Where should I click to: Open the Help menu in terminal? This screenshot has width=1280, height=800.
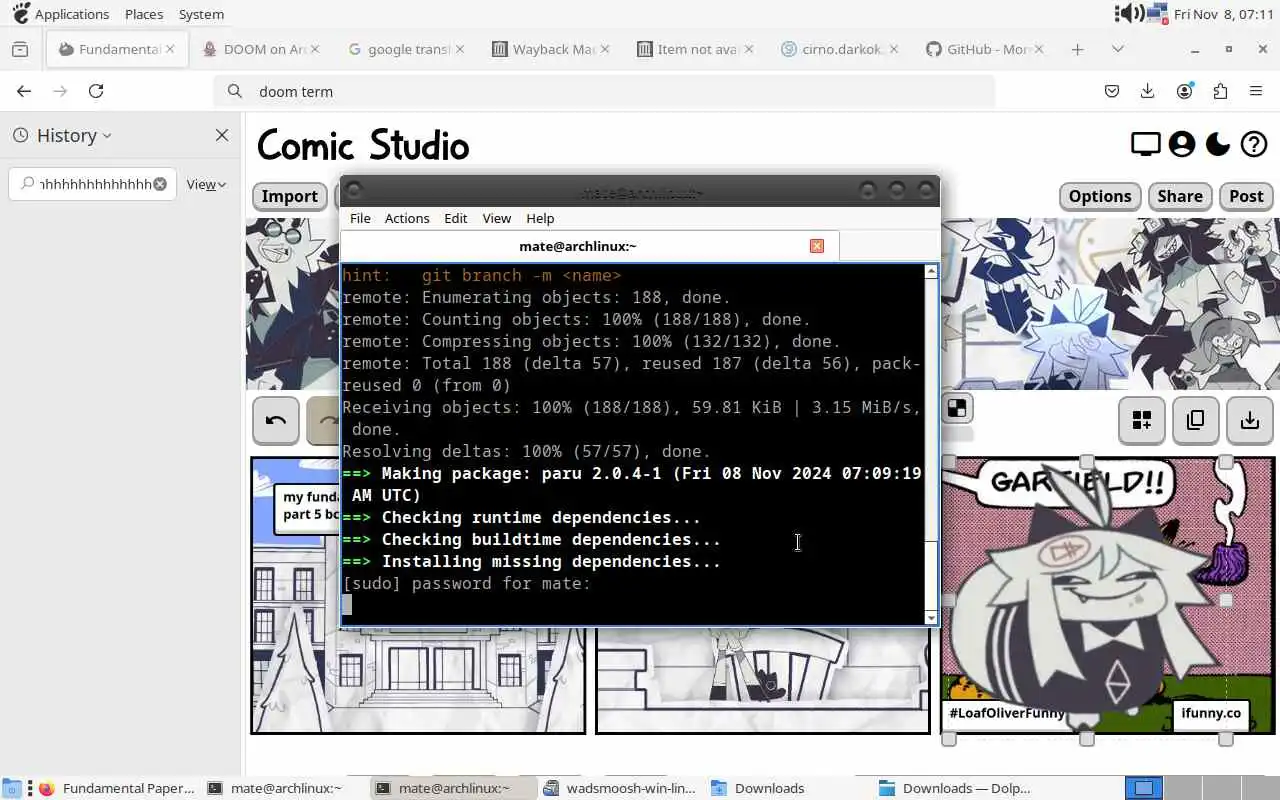(540, 218)
